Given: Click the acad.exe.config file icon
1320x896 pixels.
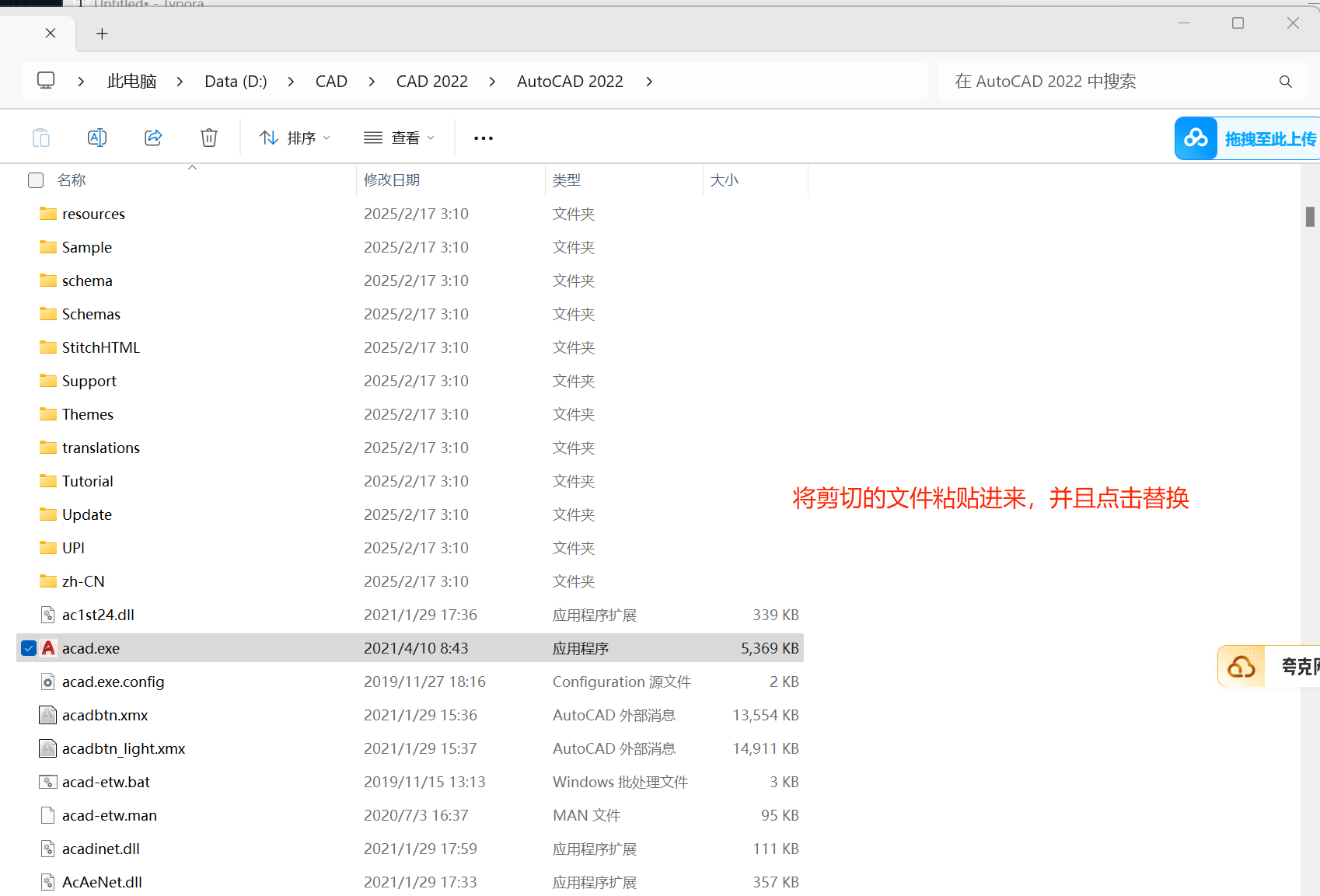Looking at the screenshot, I should 48,682.
